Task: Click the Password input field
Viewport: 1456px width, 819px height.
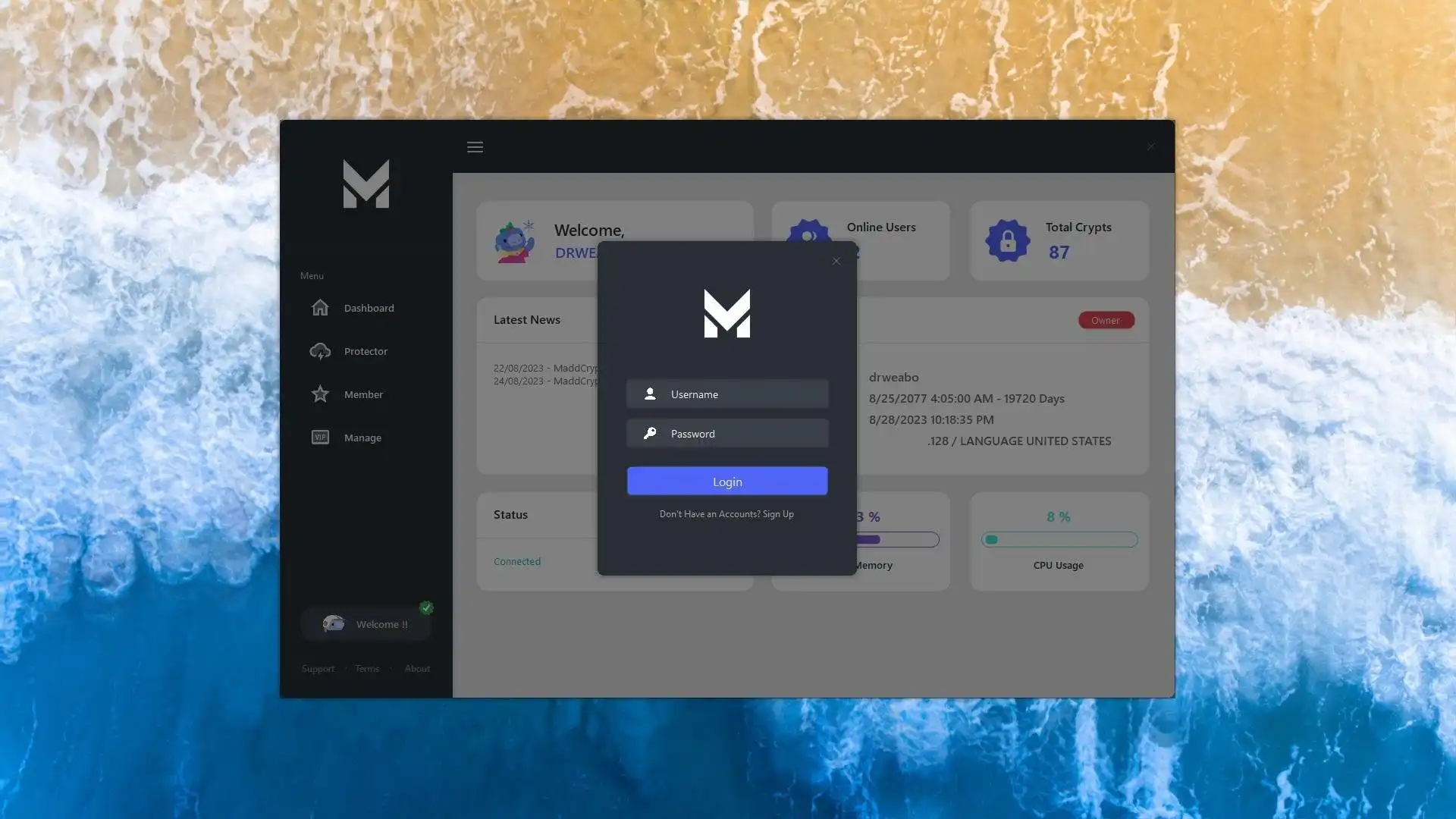Action: (x=727, y=433)
